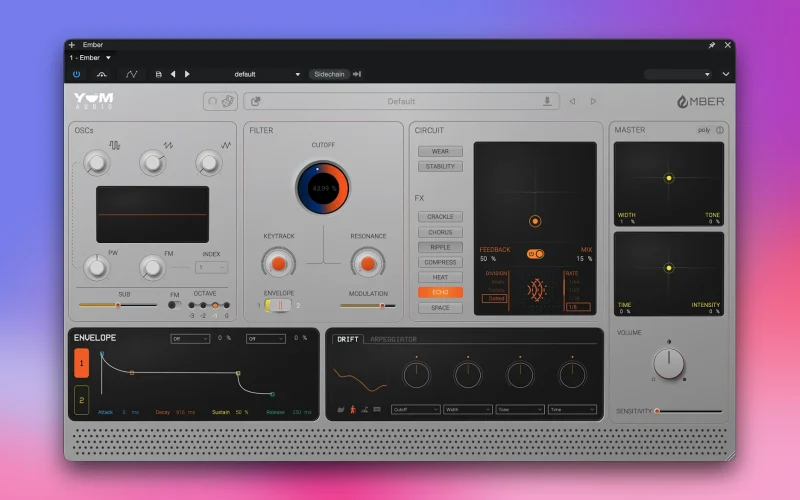
Task: Toggle the Echo effect power switch
Action: [x=535, y=254]
